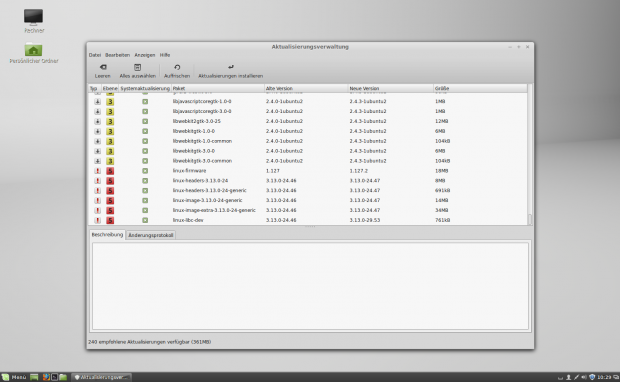Click warning type icon for linux-headers-3.13.0-24
This screenshot has height=382, width=620.
[x=97, y=181]
